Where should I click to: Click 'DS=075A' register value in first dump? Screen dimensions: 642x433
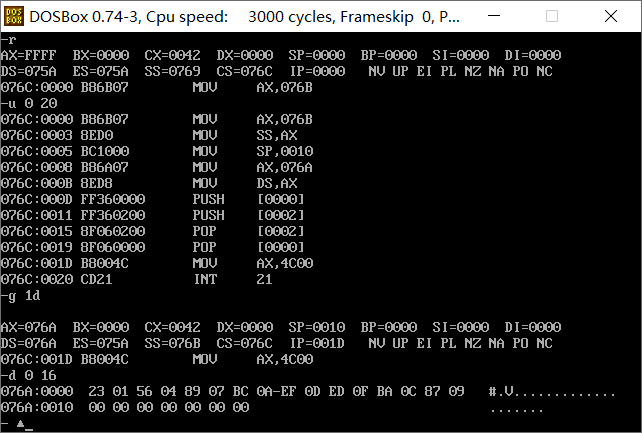coord(29,71)
